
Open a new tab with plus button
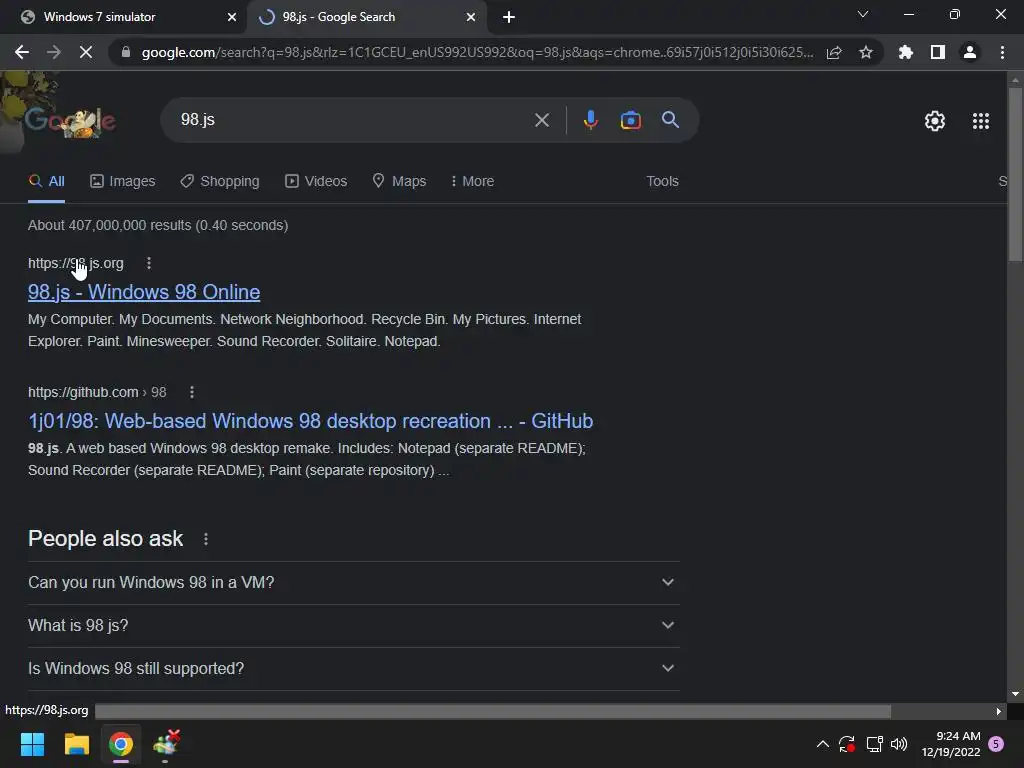coord(509,17)
